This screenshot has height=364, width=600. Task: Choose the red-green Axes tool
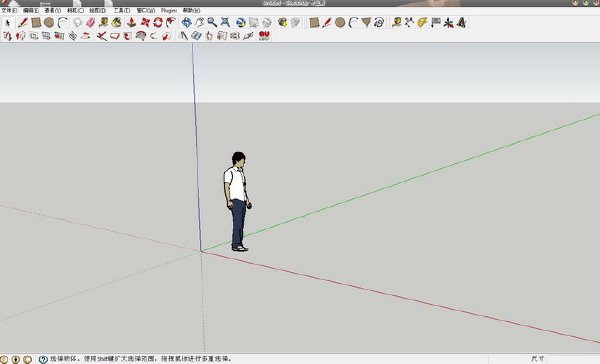[x=448, y=23]
